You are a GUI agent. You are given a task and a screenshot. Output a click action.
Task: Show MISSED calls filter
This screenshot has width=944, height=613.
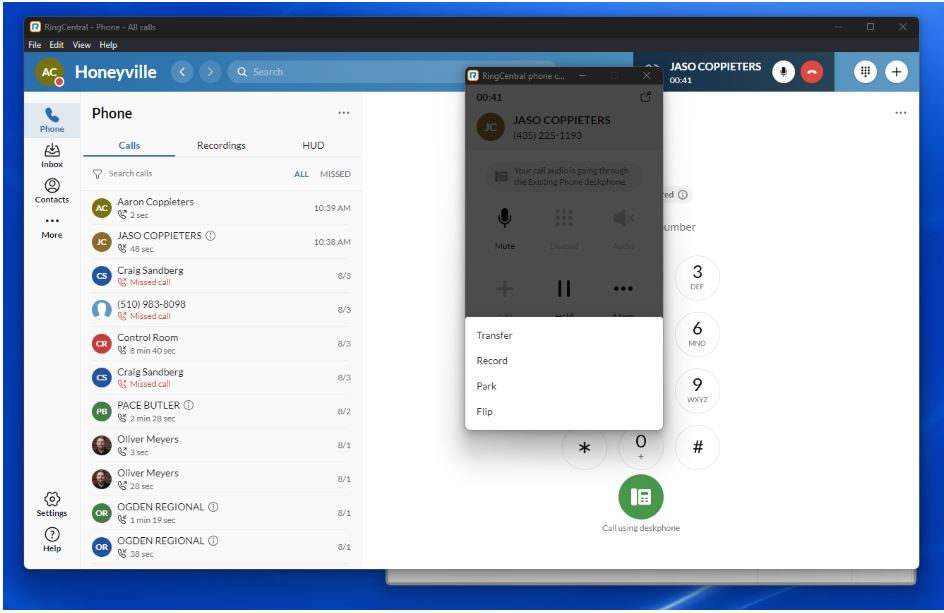coord(335,174)
